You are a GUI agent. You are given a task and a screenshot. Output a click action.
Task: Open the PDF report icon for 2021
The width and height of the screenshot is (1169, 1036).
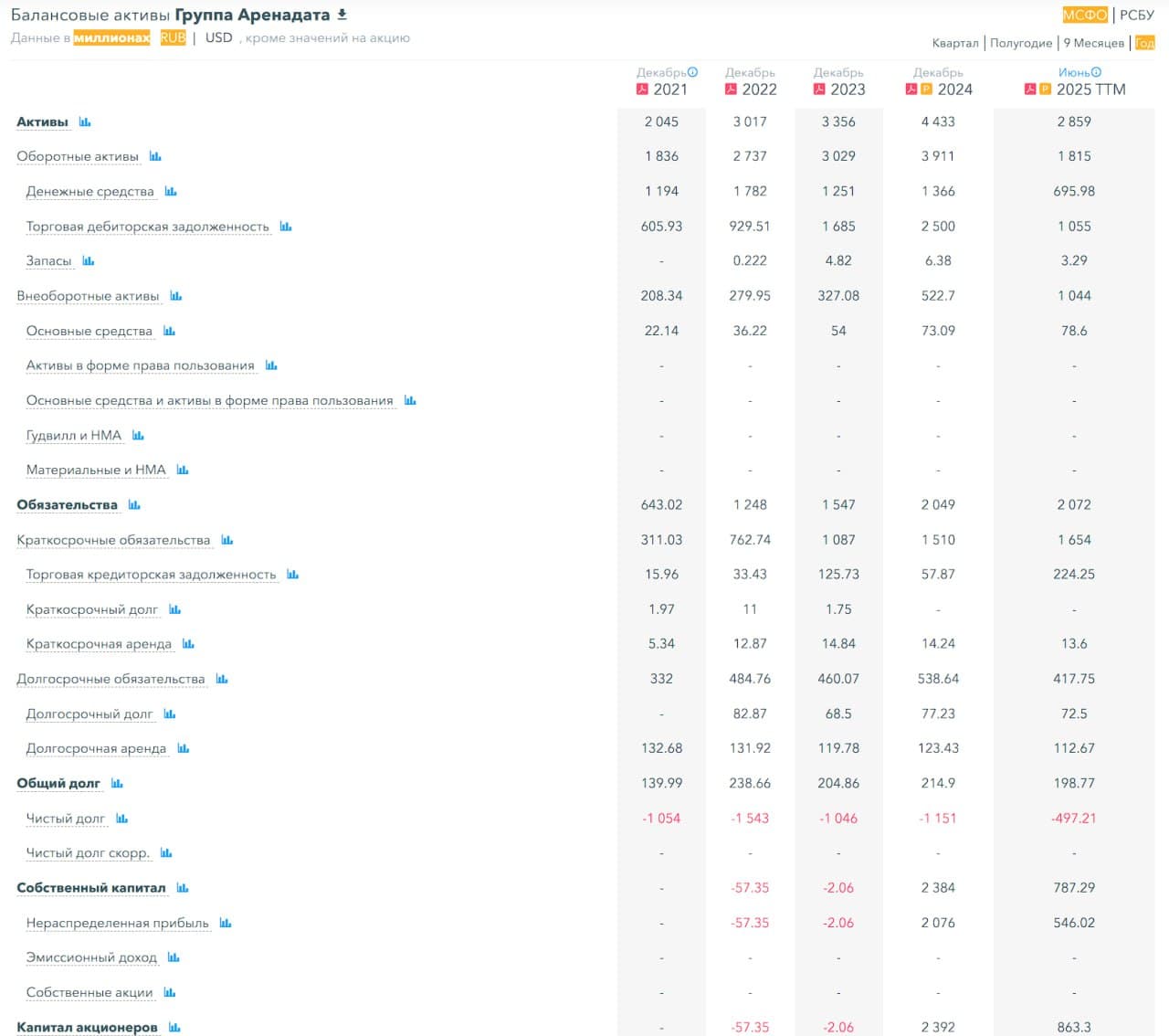pos(642,90)
